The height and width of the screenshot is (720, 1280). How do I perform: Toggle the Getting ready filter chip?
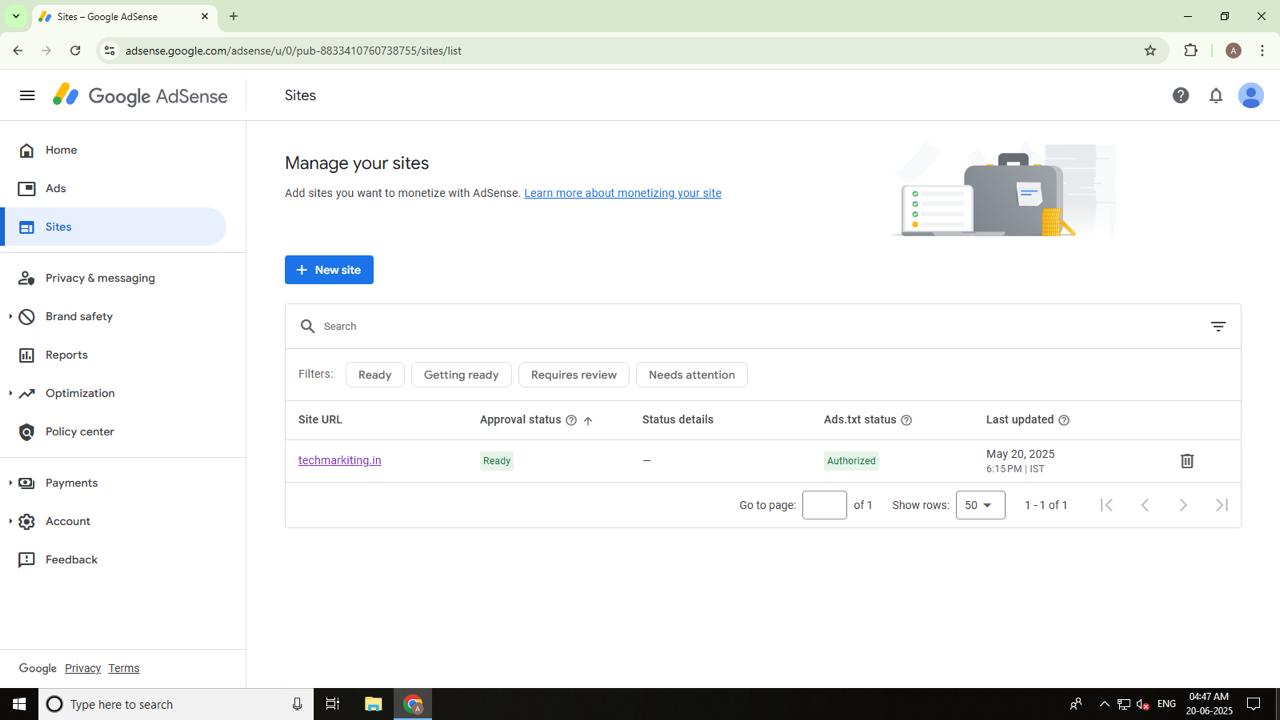(461, 375)
